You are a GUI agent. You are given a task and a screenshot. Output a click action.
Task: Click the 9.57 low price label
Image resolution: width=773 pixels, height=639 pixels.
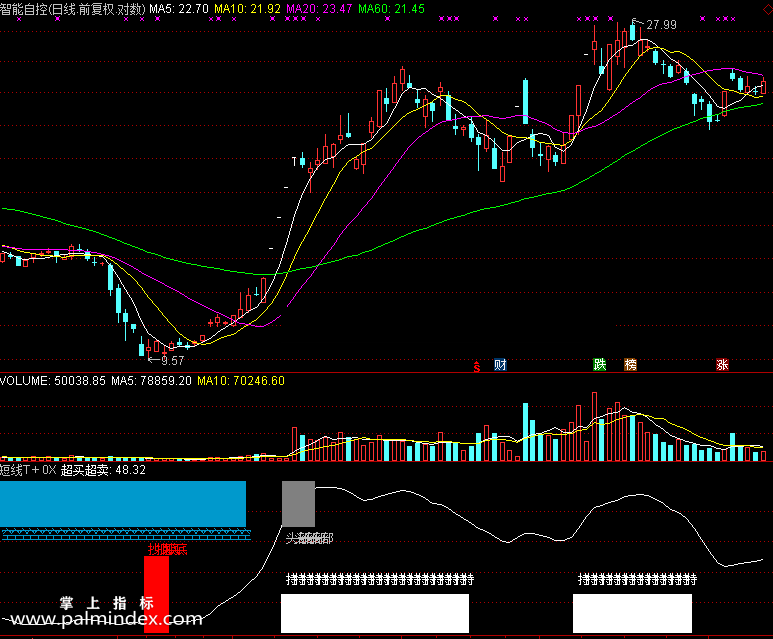pyautogui.click(x=173, y=361)
